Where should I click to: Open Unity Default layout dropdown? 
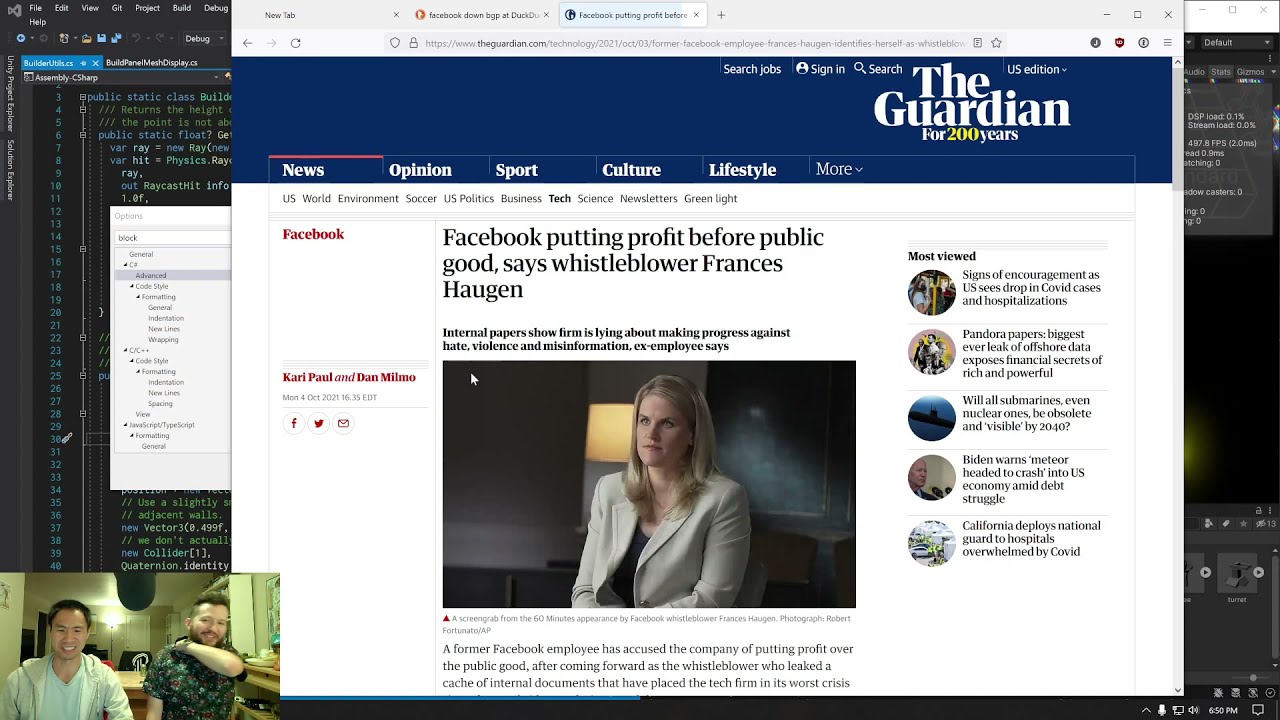(1237, 42)
